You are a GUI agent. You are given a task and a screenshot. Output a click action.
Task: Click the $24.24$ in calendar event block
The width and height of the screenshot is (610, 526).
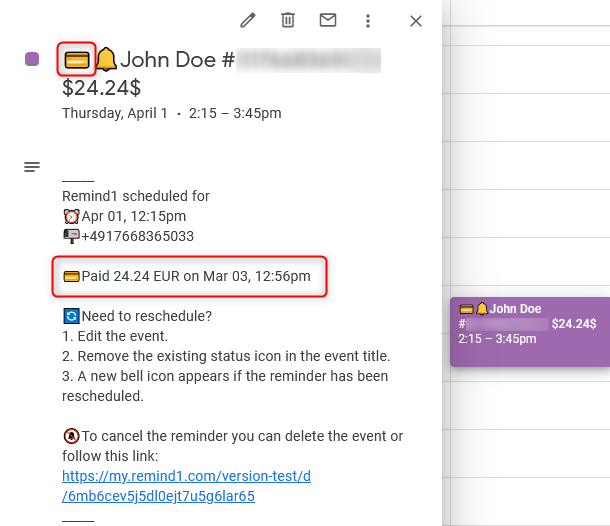tap(574, 324)
